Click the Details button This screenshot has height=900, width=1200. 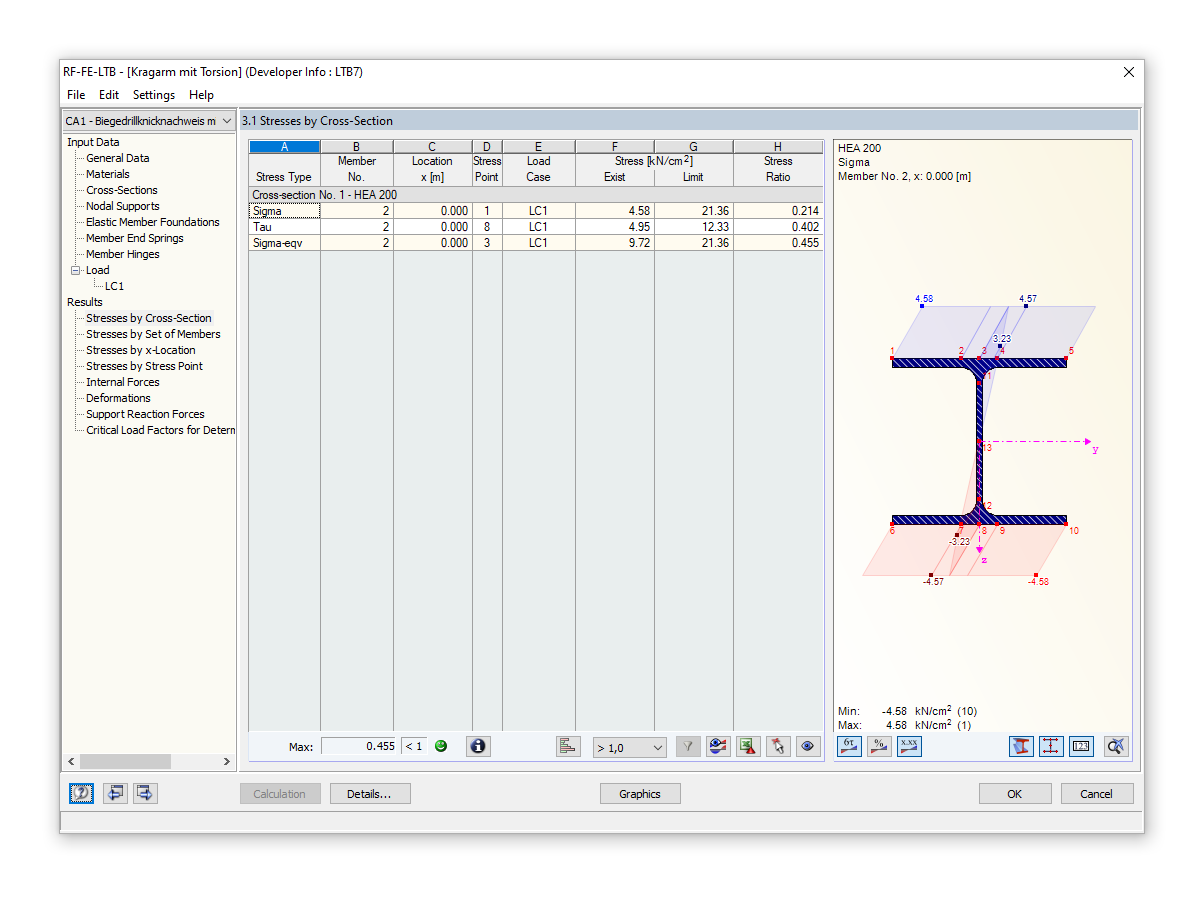pos(370,793)
